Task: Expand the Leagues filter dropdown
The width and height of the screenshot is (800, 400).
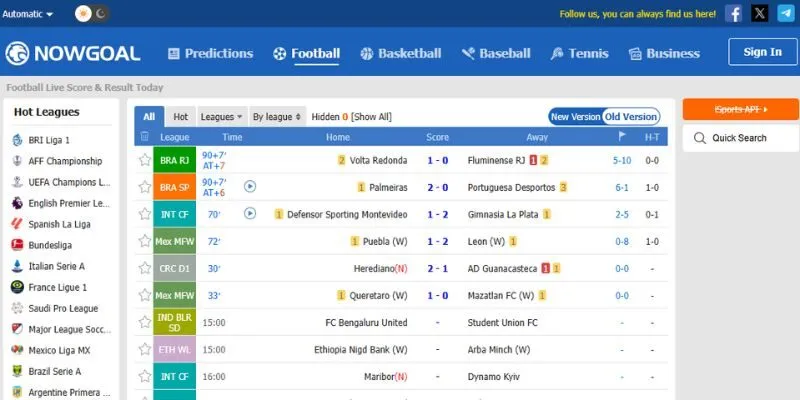Action: pyautogui.click(x=221, y=117)
